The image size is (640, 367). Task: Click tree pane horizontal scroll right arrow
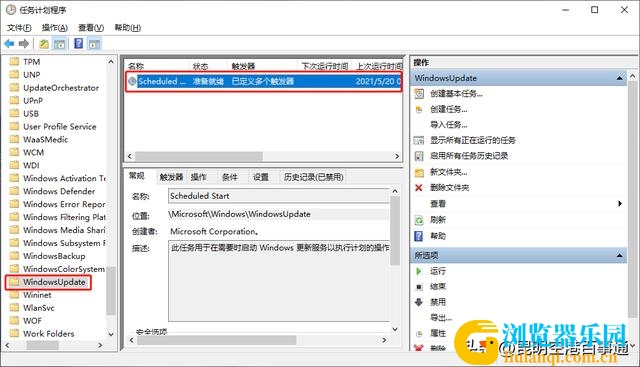(x=100, y=345)
